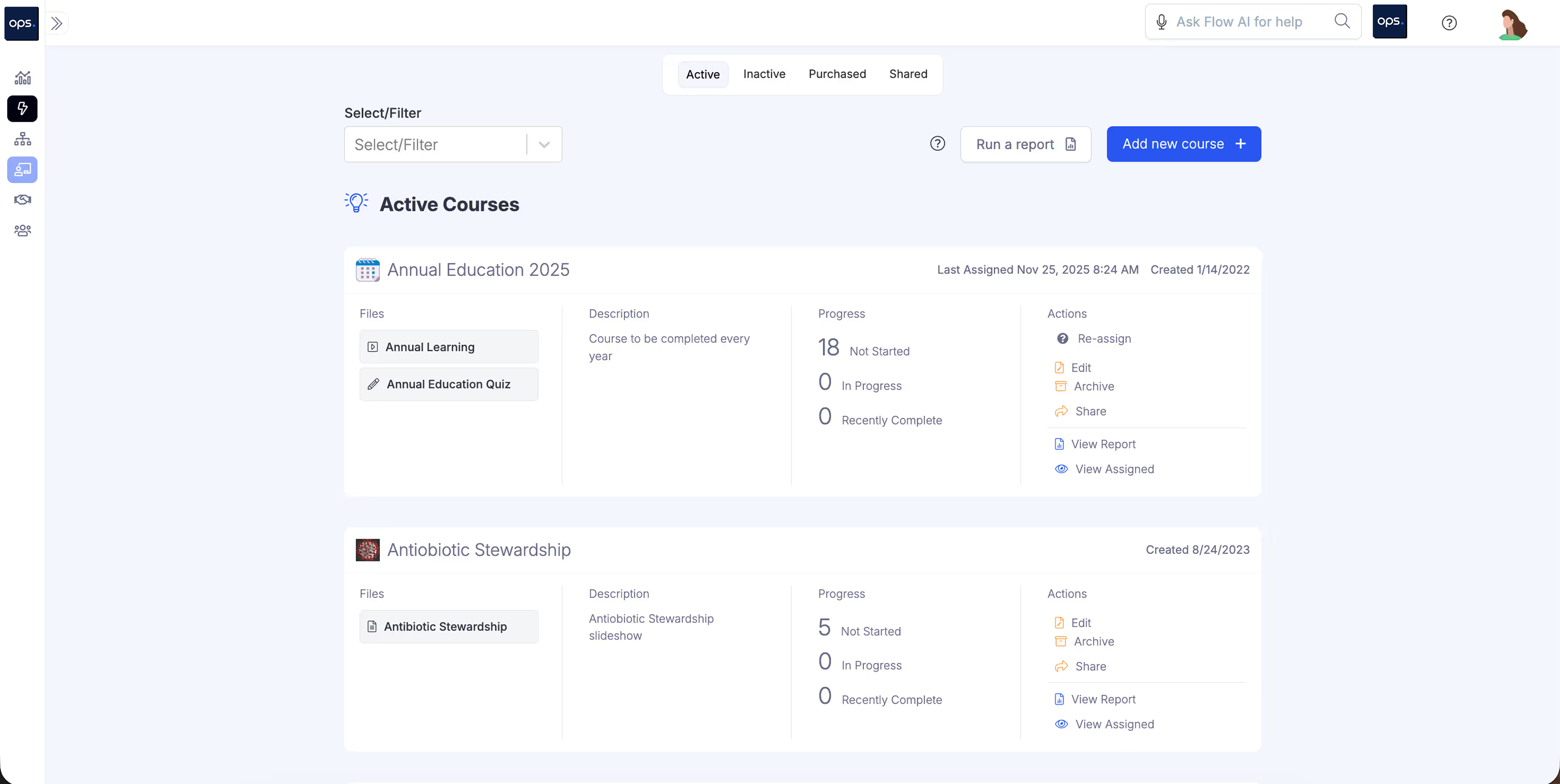Click the Add new course button

pyautogui.click(x=1183, y=144)
